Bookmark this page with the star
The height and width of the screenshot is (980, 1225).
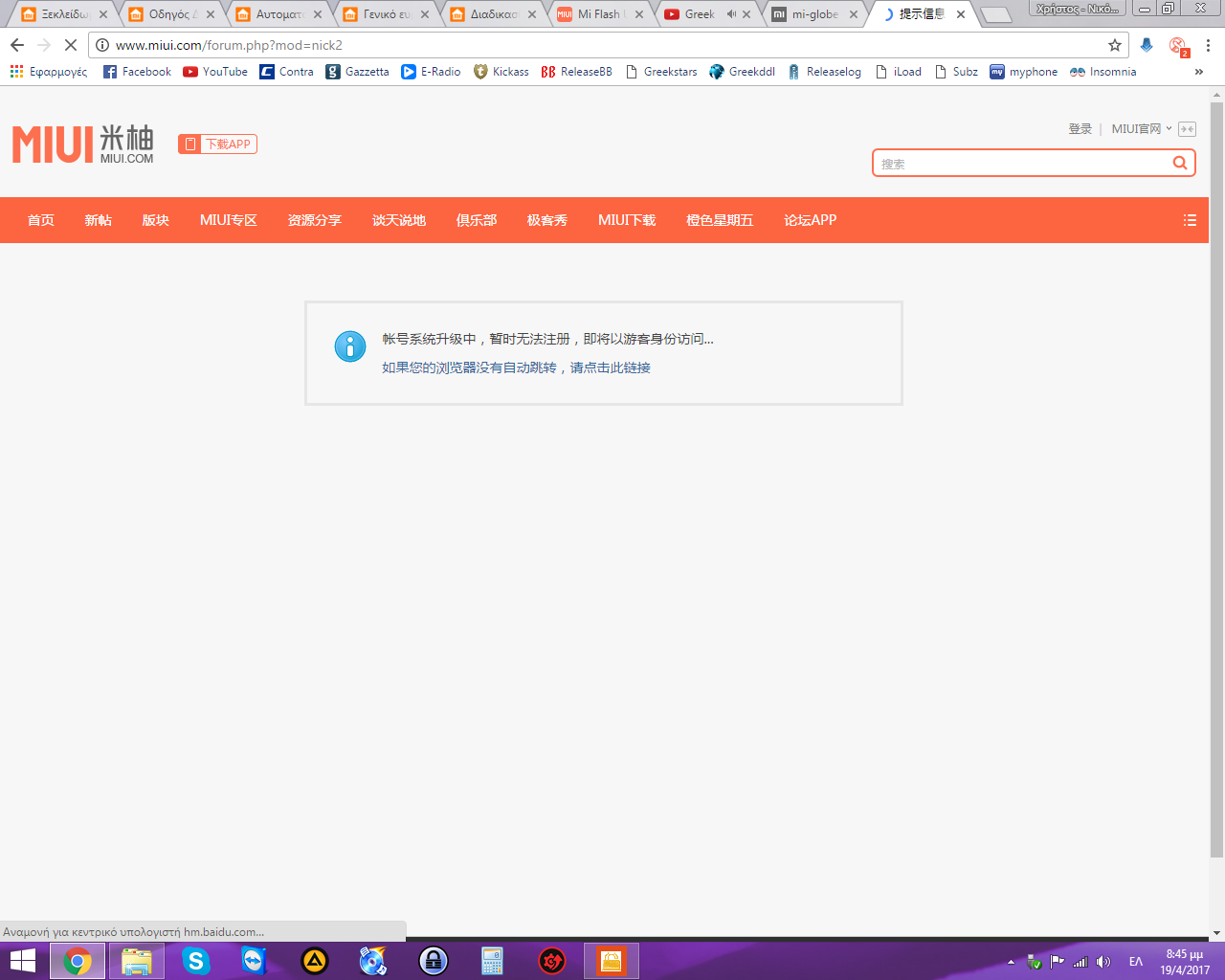[1115, 45]
